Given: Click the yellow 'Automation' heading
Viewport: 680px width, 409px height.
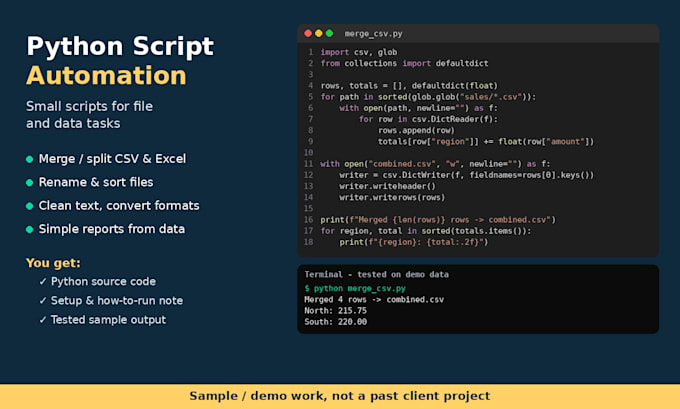Looking at the screenshot, I should click(x=106, y=75).
